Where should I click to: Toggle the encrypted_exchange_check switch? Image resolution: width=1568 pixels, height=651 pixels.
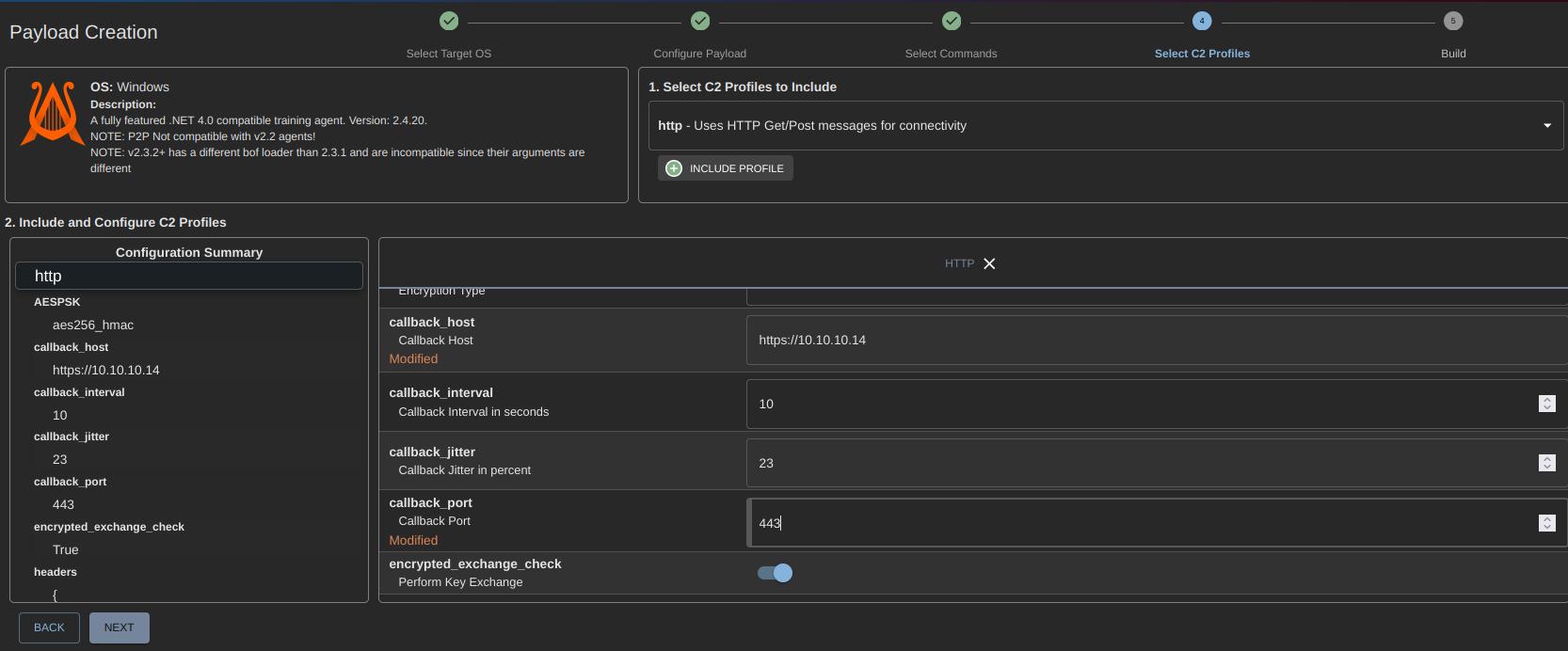[776, 573]
